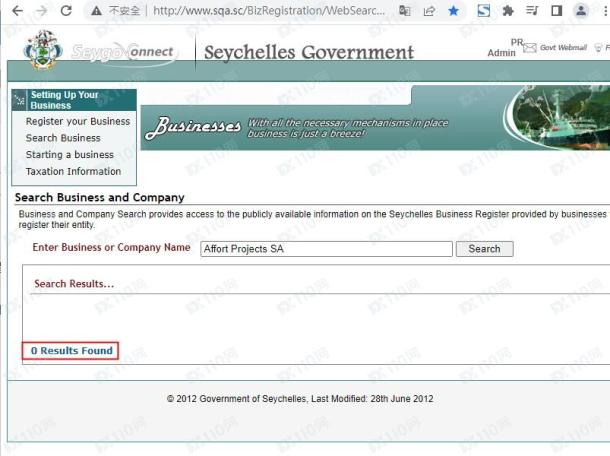Click the translate page icon

[x=405, y=11]
